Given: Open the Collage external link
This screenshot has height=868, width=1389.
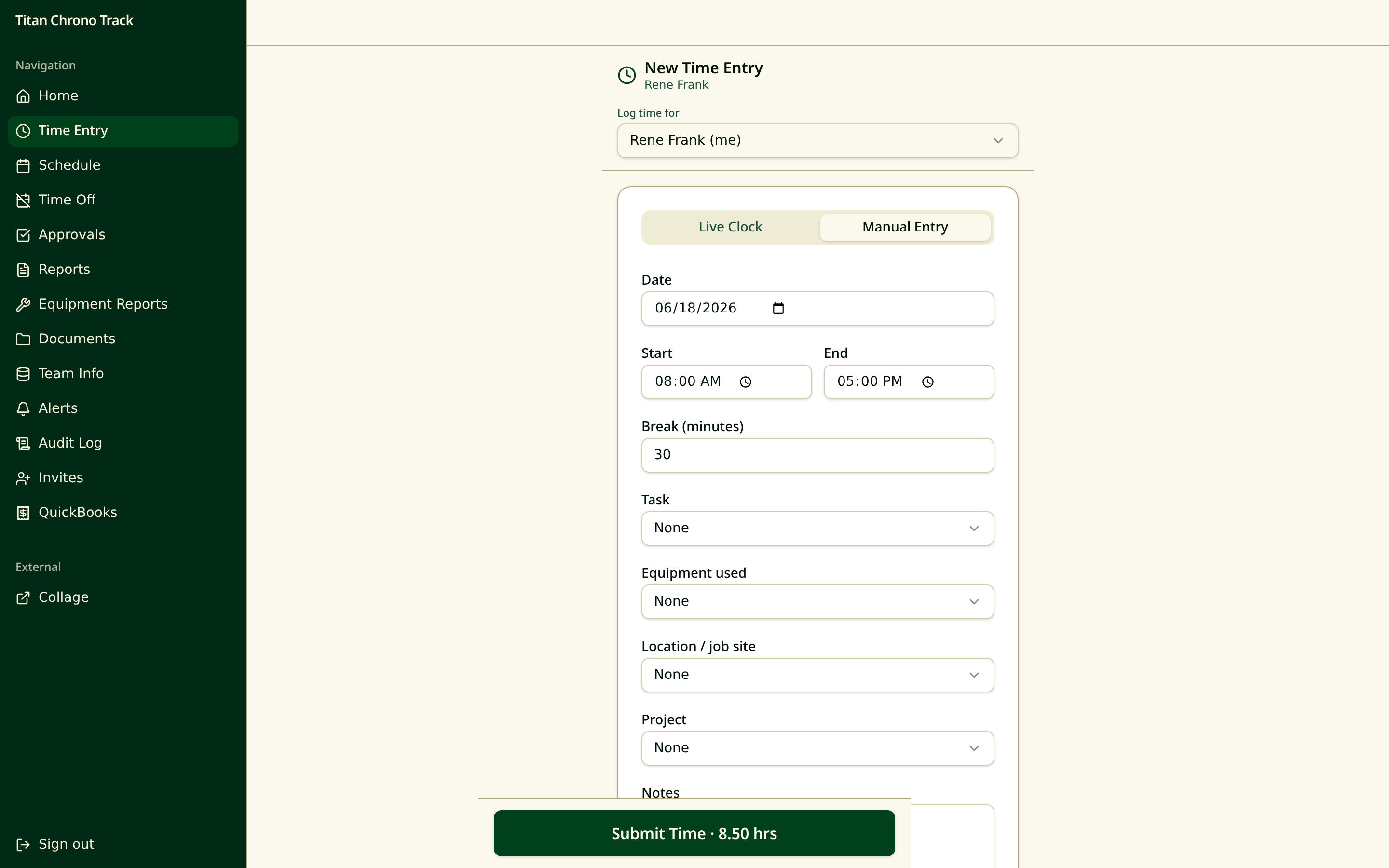Looking at the screenshot, I should click(123, 597).
